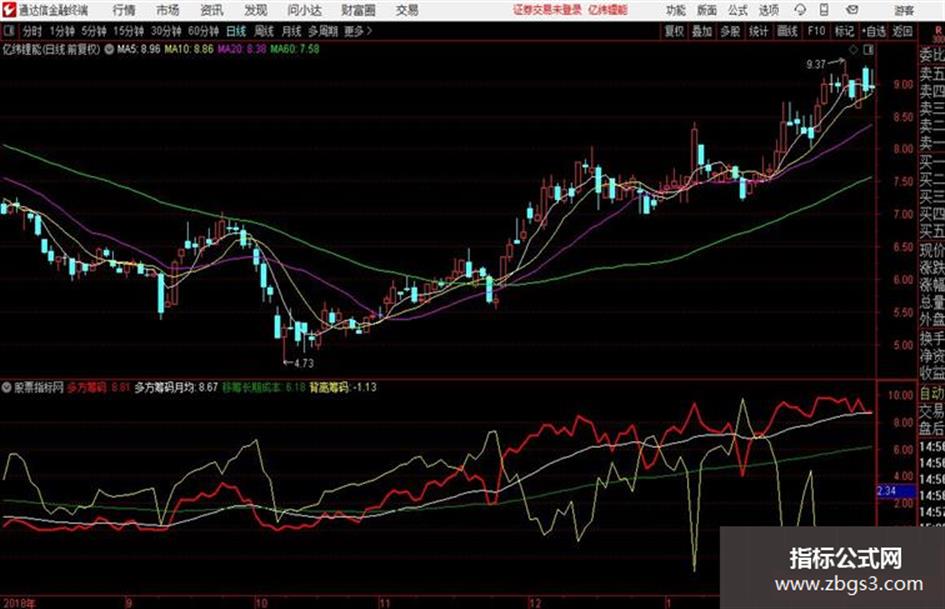This screenshot has height=609, width=945.
Task: Click the 股票指标网 indicator name
Action: [39, 387]
